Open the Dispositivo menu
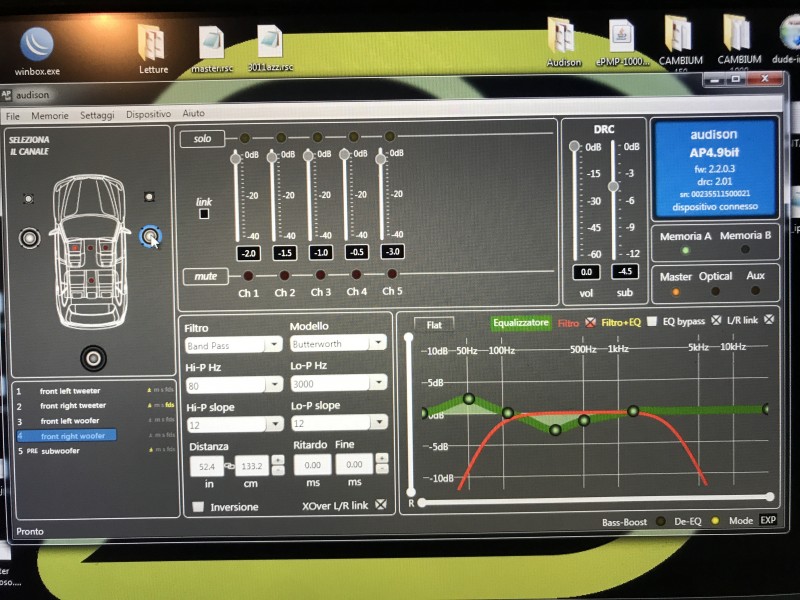The image size is (800, 600). [x=148, y=114]
